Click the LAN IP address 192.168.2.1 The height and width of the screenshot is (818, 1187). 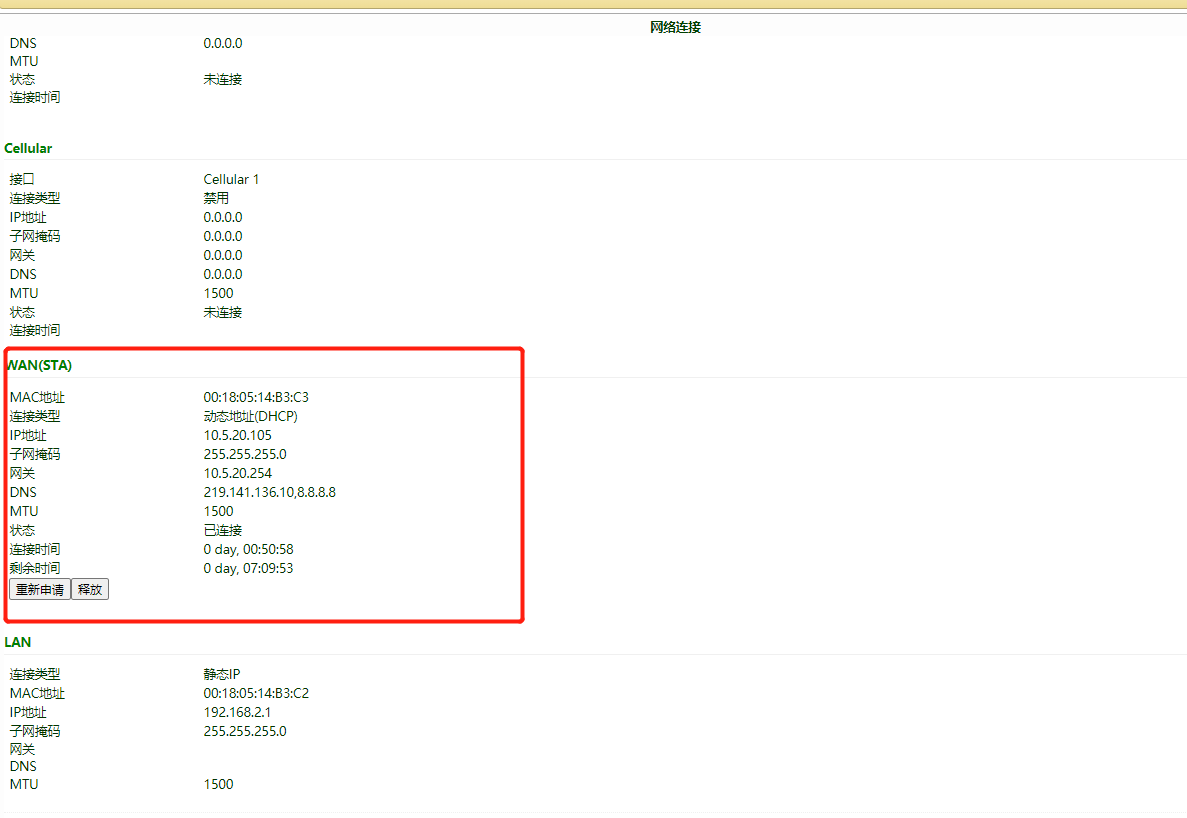(236, 712)
